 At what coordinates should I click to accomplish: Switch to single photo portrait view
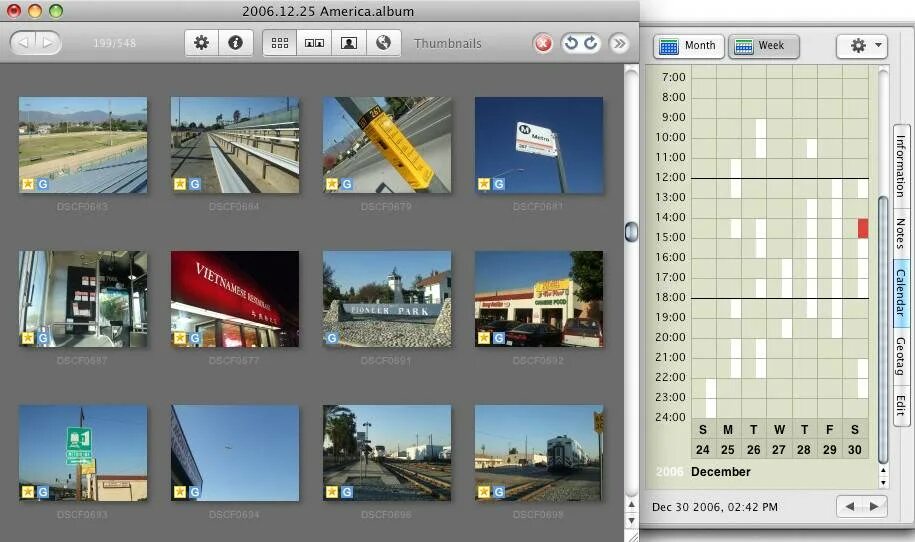tap(349, 43)
